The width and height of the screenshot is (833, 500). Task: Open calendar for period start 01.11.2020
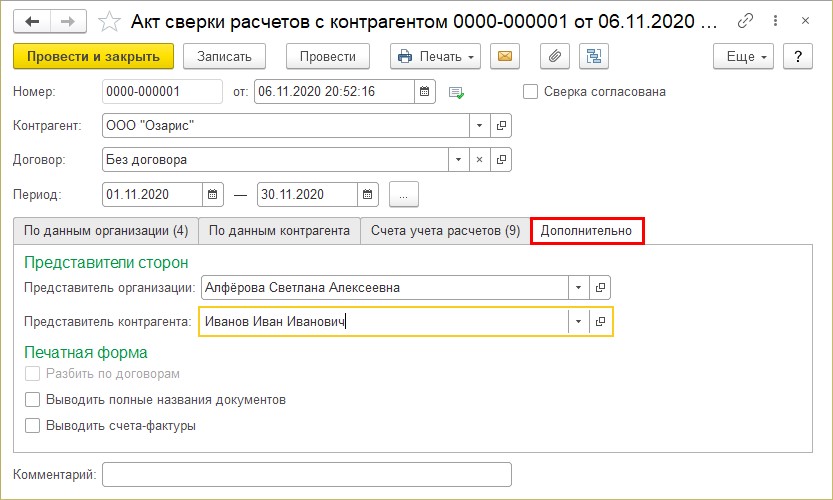click(x=212, y=194)
